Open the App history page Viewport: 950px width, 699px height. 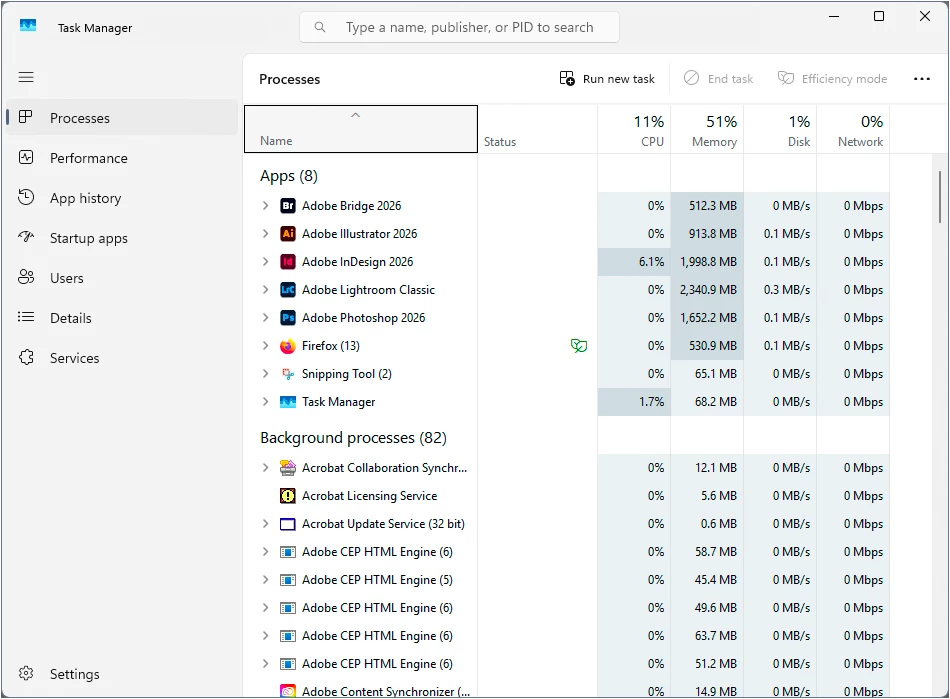click(x=122, y=198)
